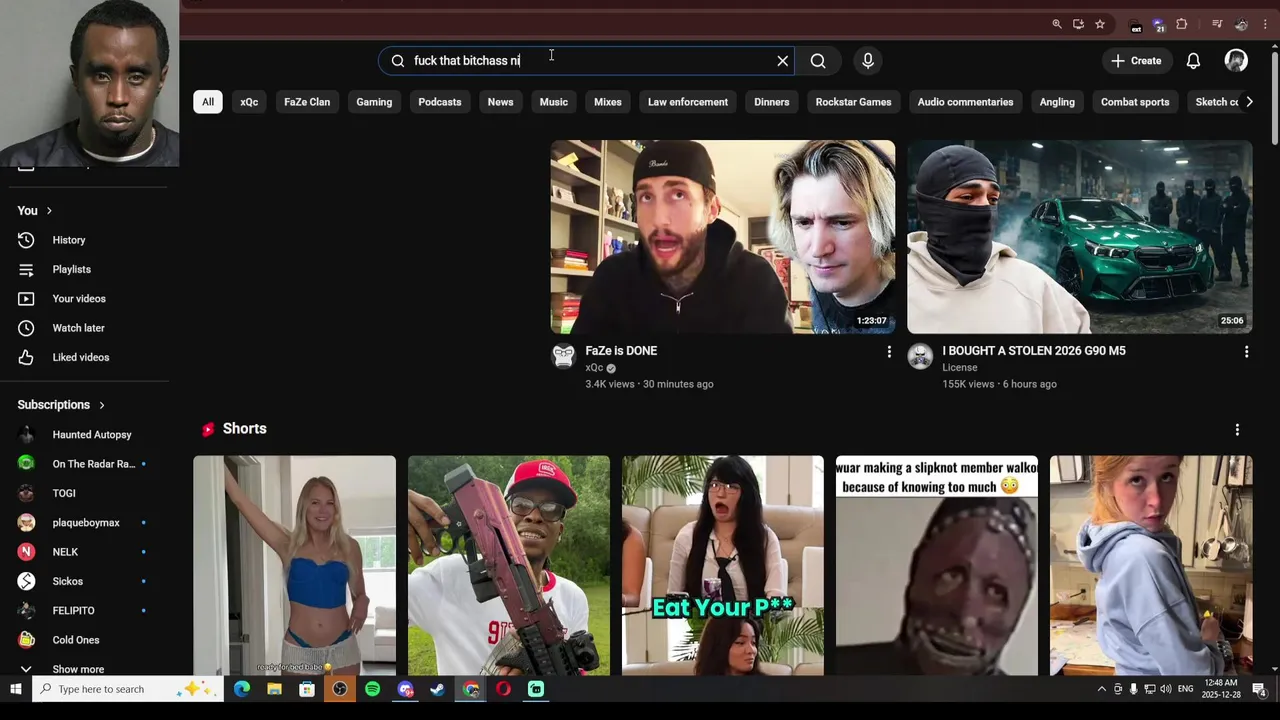Select the xQc filter chip
Screen dimensions: 1280x720
click(249, 102)
